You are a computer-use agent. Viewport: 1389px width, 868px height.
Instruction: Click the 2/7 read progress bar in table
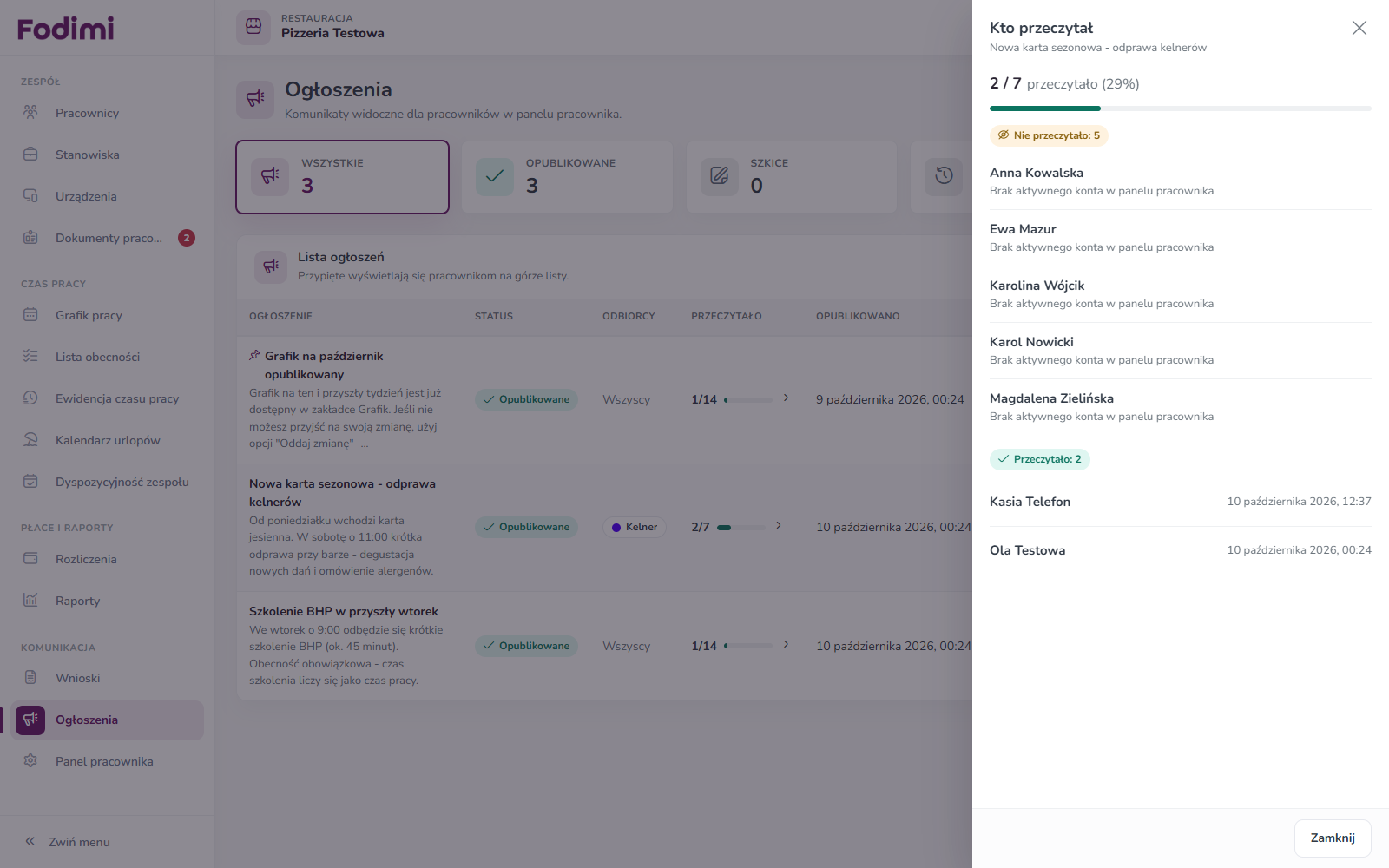pos(741,528)
